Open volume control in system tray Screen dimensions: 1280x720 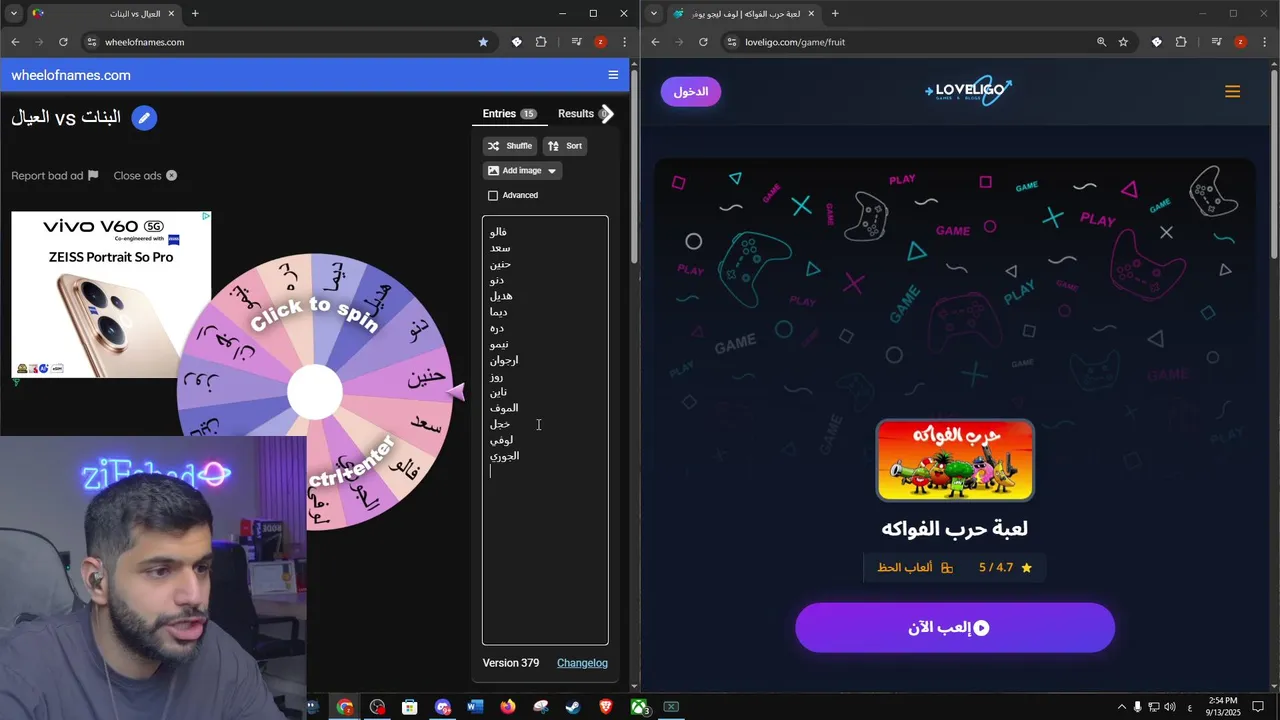point(1170,707)
